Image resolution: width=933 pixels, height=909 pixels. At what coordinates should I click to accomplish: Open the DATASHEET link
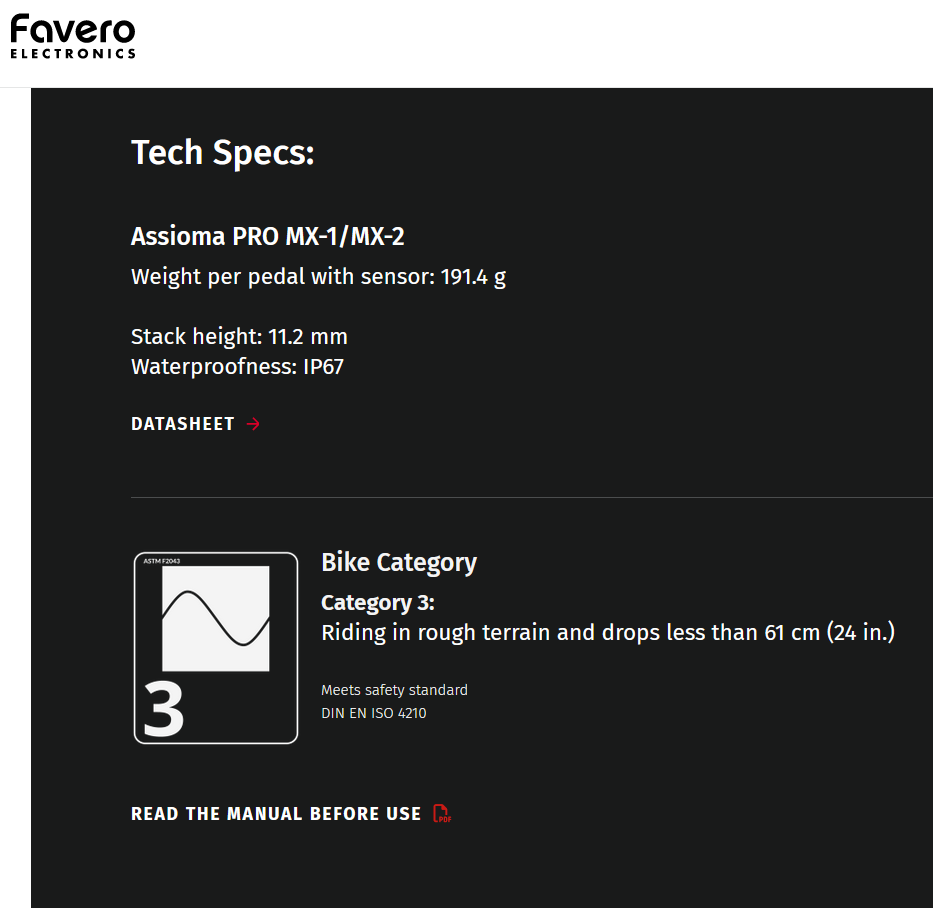[183, 424]
